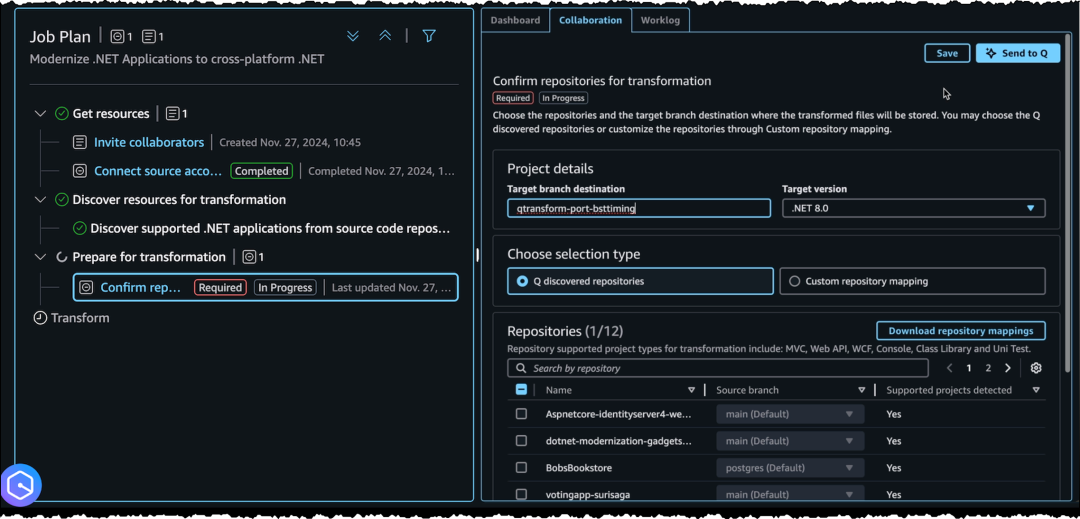Go to repositories page 1
The width and height of the screenshot is (1080, 519).
pos(968,368)
